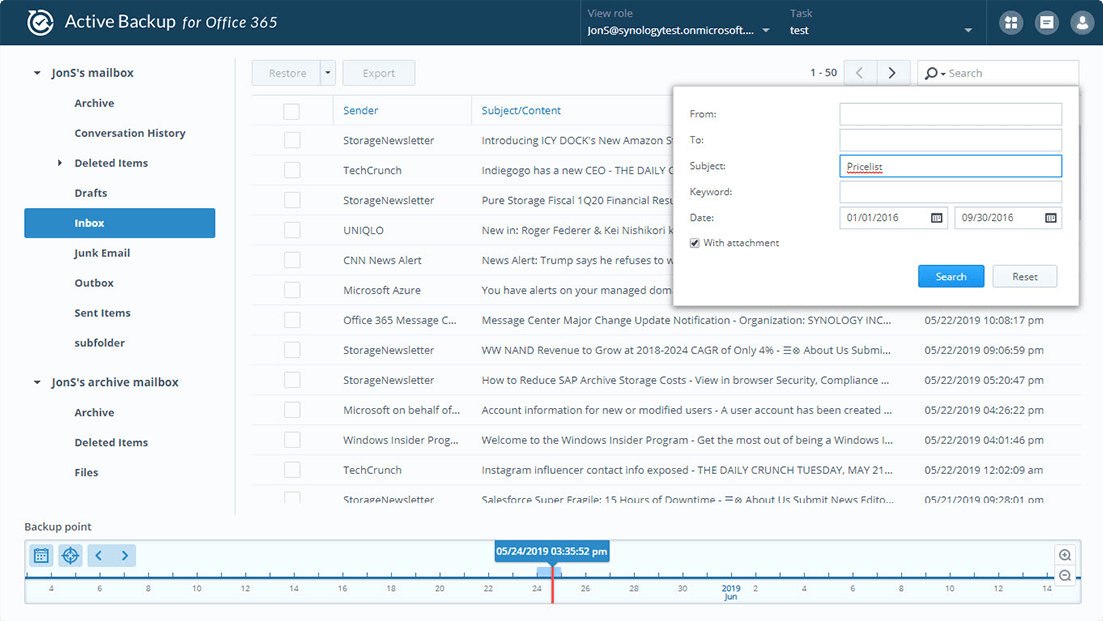This screenshot has height=621, width=1103.
Task: Open the Outbox folder
Action: tap(94, 283)
